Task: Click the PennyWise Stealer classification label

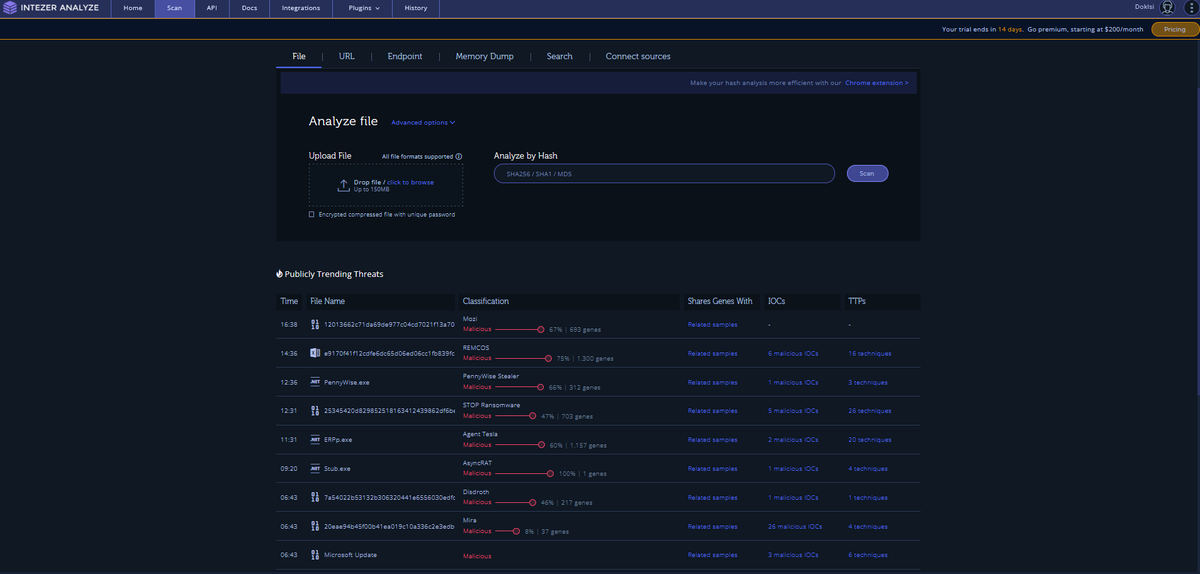Action: click(x=491, y=376)
